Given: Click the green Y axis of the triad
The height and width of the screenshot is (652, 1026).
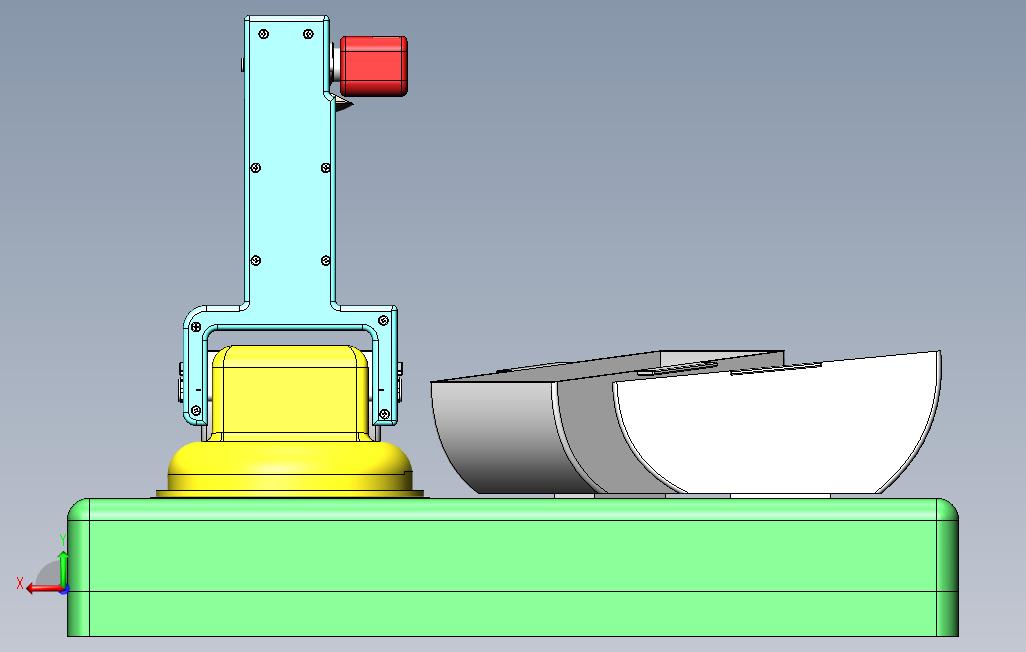Looking at the screenshot, I should 63,570.
